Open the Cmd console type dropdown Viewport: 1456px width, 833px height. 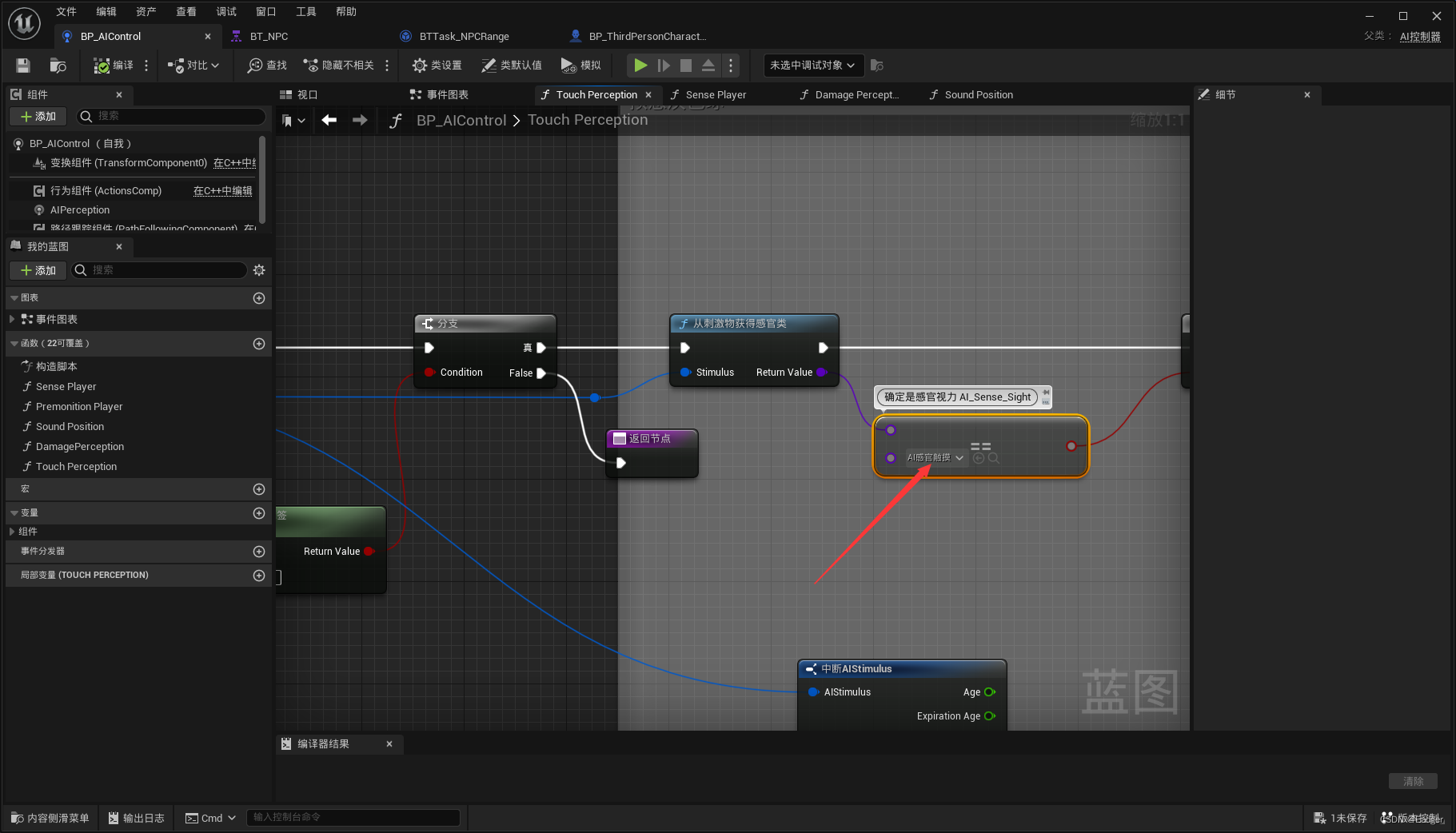pos(210,818)
